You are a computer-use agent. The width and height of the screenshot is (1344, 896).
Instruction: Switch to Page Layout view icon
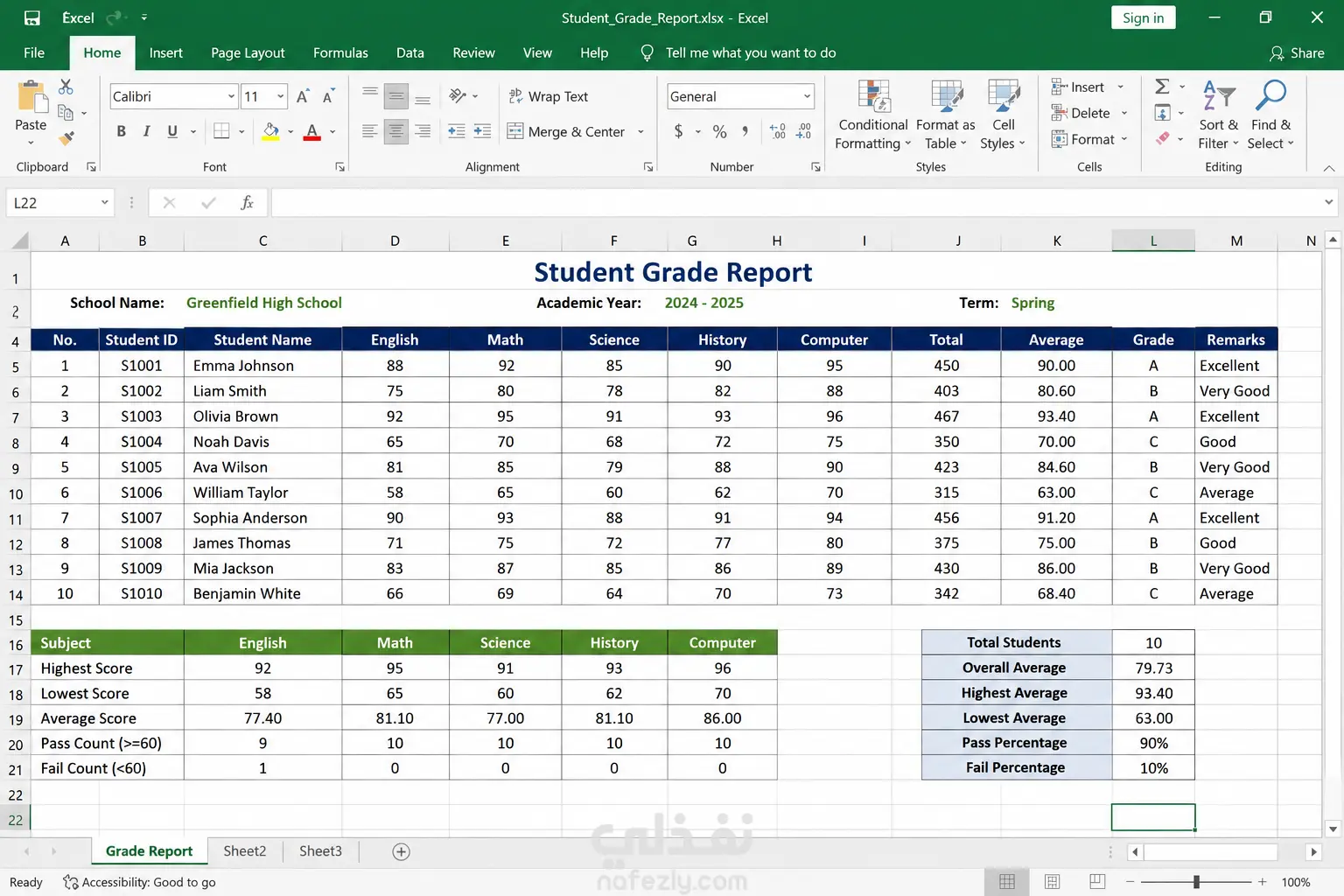1053,882
